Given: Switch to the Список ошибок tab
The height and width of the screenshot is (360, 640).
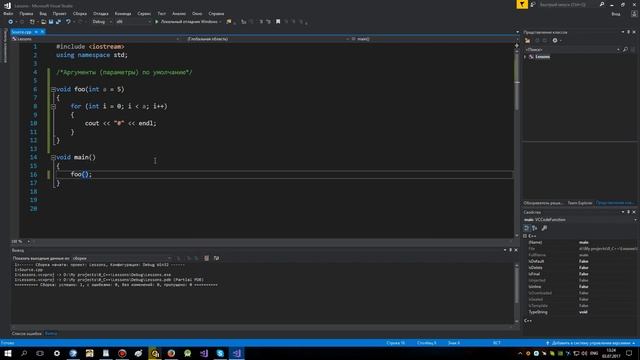Looking at the screenshot, I should click(27, 333).
